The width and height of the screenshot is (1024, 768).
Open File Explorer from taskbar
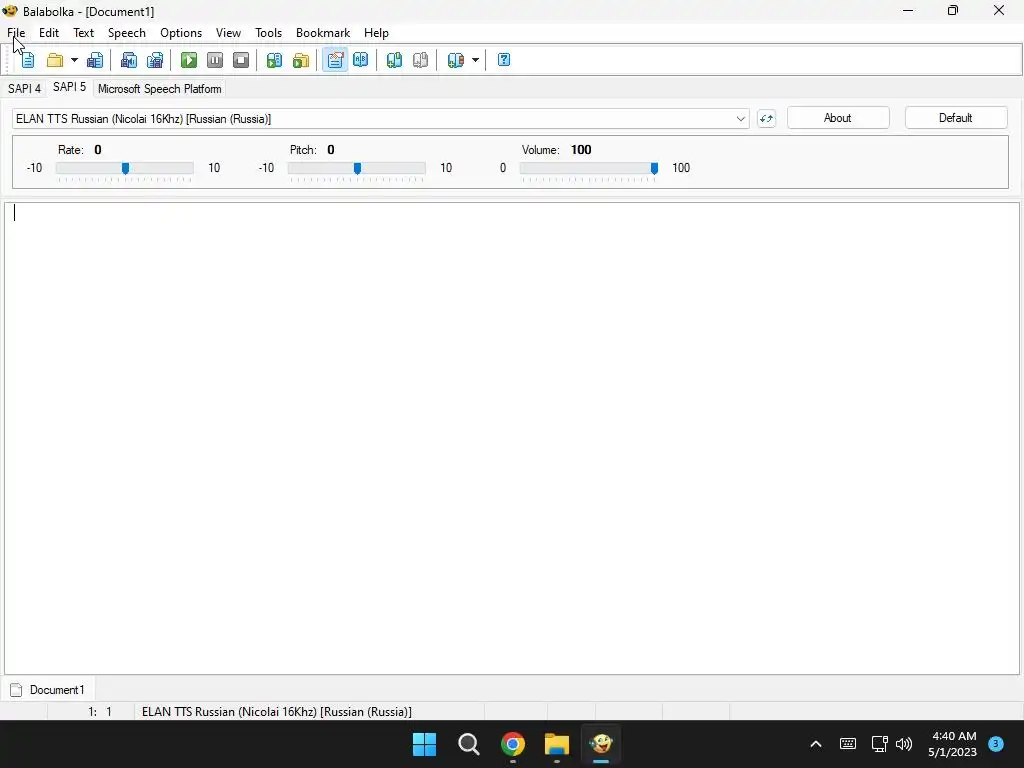pyautogui.click(x=557, y=744)
